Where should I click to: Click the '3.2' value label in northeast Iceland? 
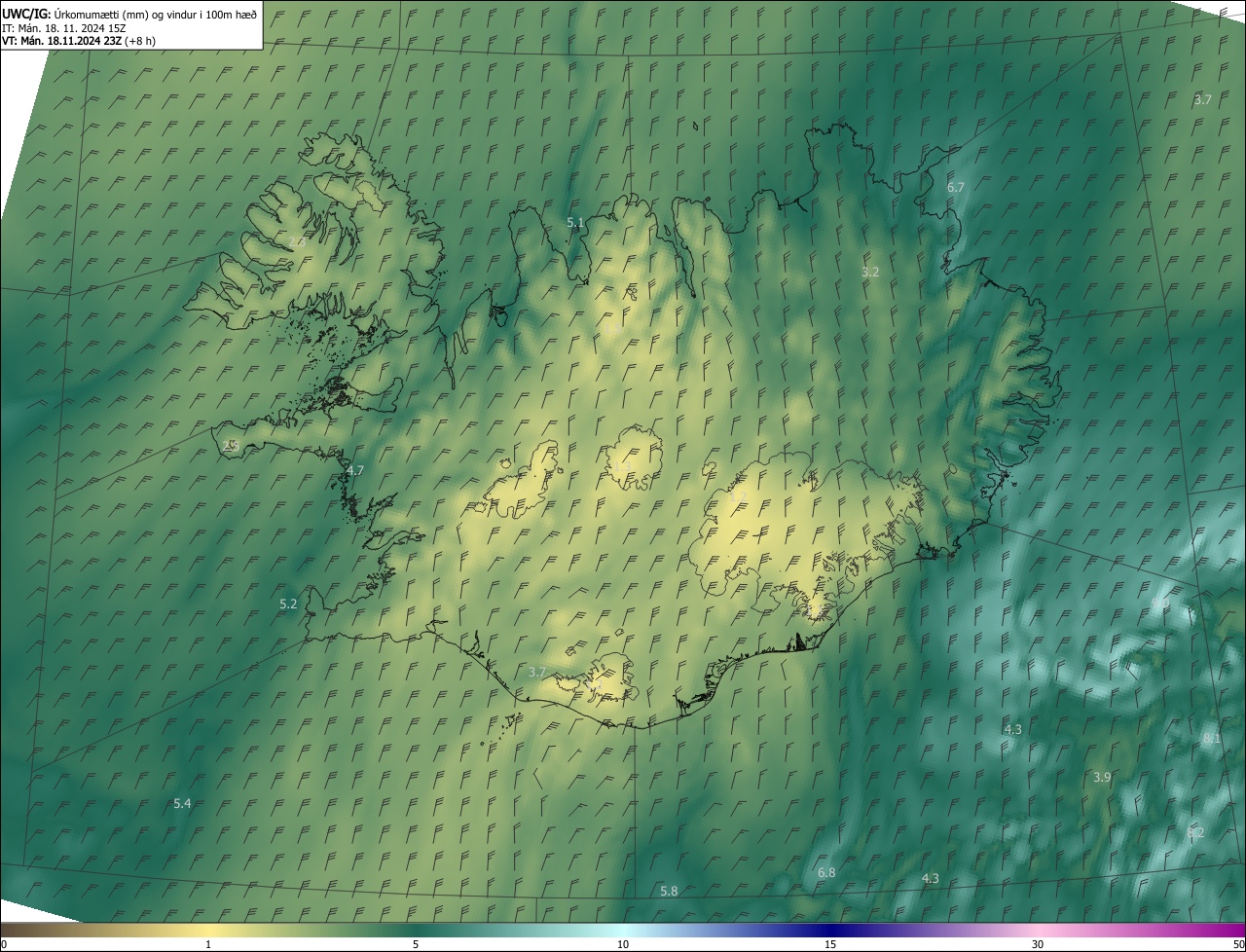(870, 272)
